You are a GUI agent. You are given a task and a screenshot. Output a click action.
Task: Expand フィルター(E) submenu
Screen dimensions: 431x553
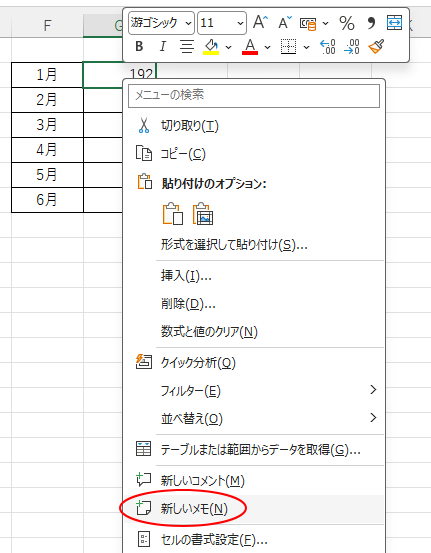click(x=254, y=391)
